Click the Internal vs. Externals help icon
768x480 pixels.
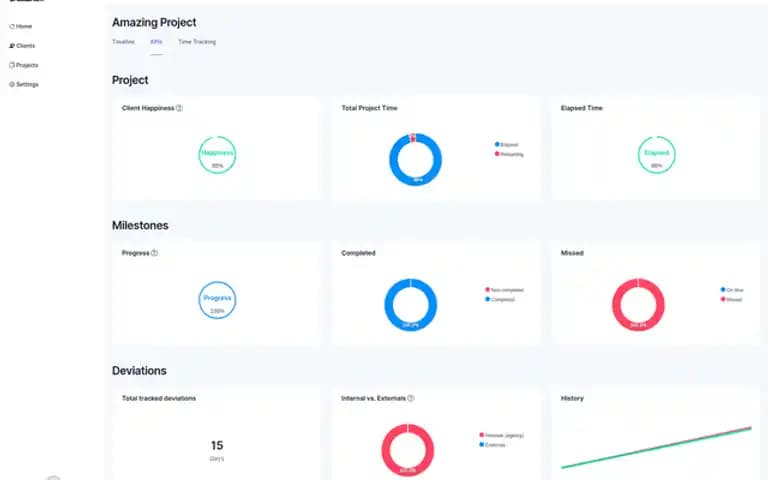point(411,398)
